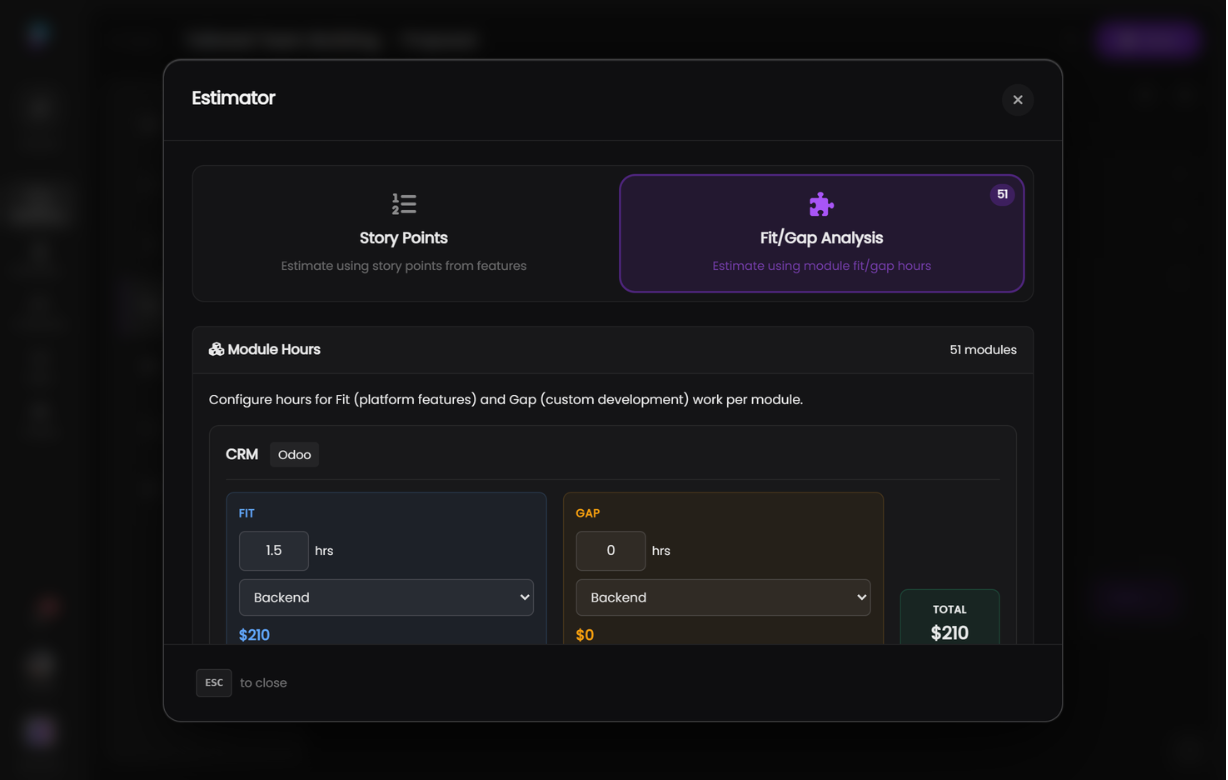
Task: Click the purple puzzle piece icon
Action: coord(821,204)
